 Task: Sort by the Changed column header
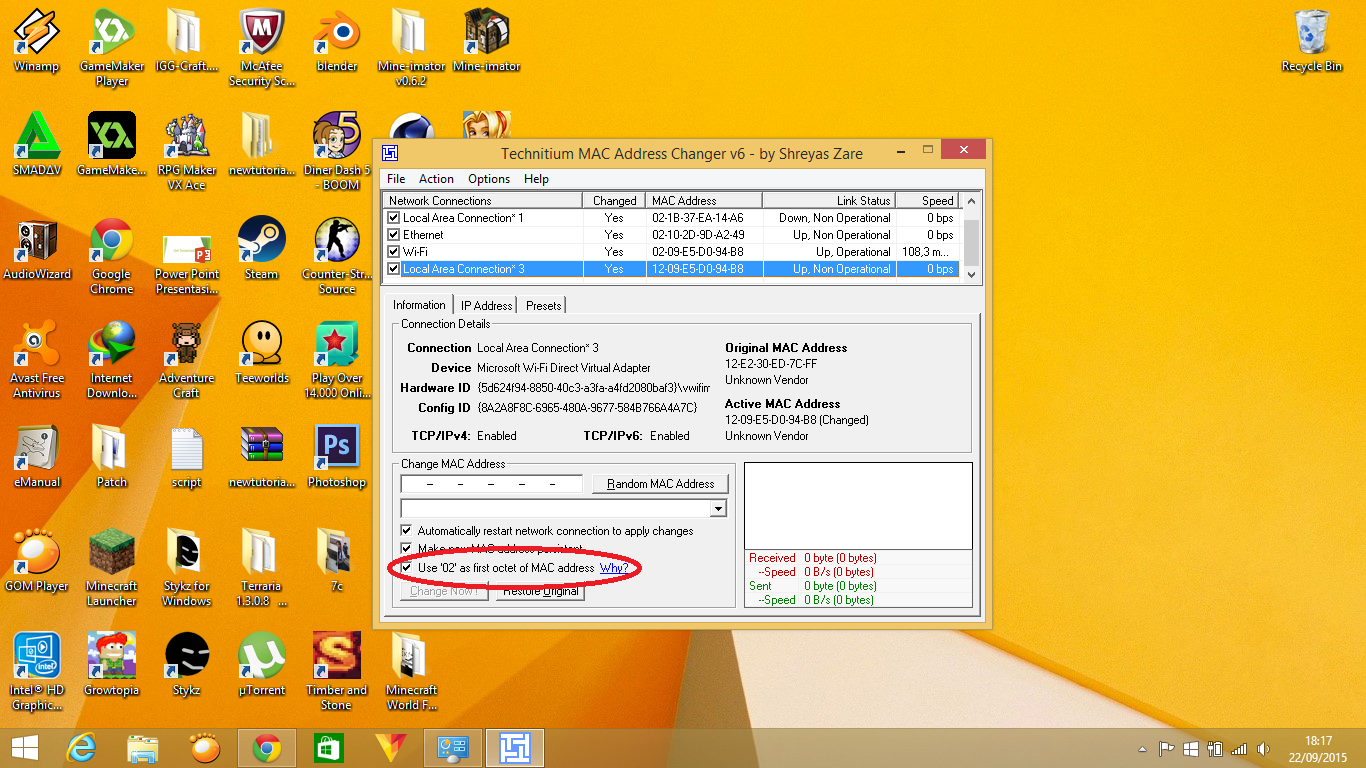pos(614,201)
